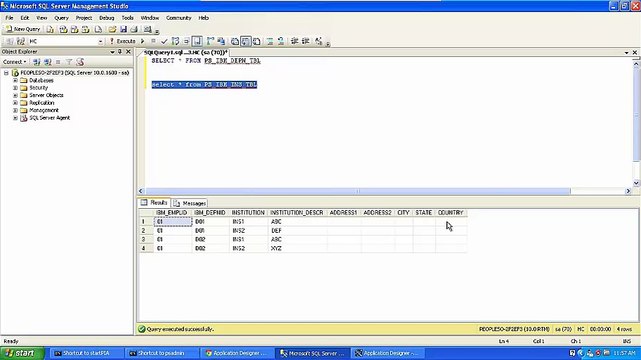Expand the Replication folder

coord(16,103)
